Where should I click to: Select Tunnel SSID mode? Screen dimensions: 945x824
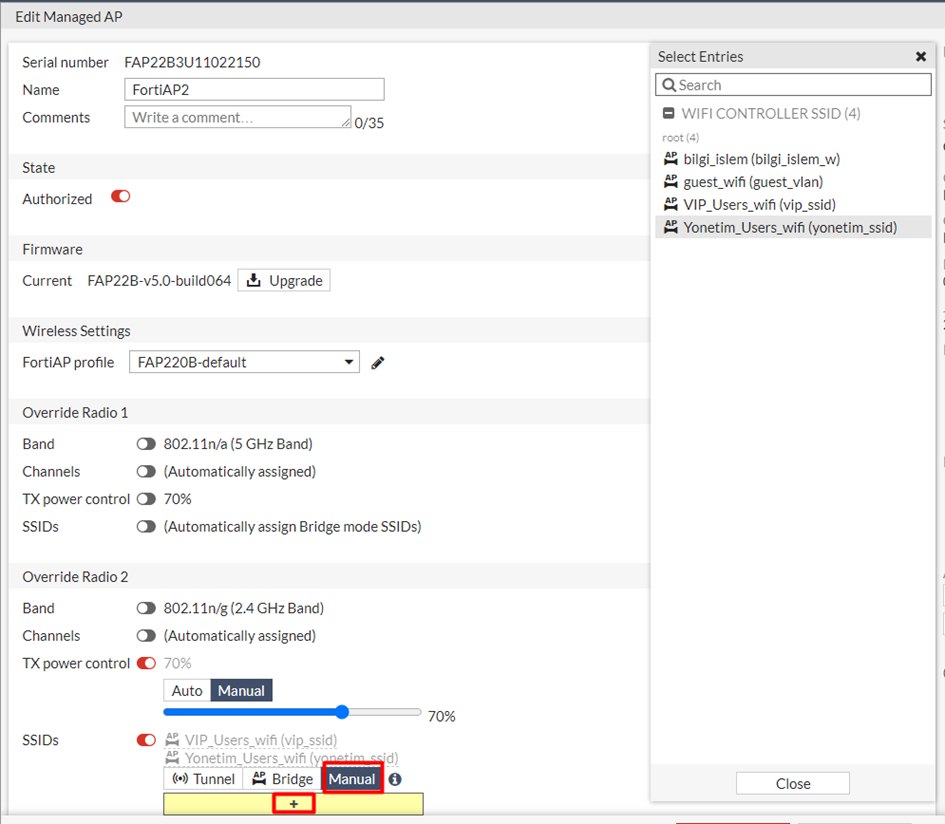coord(203,779)
